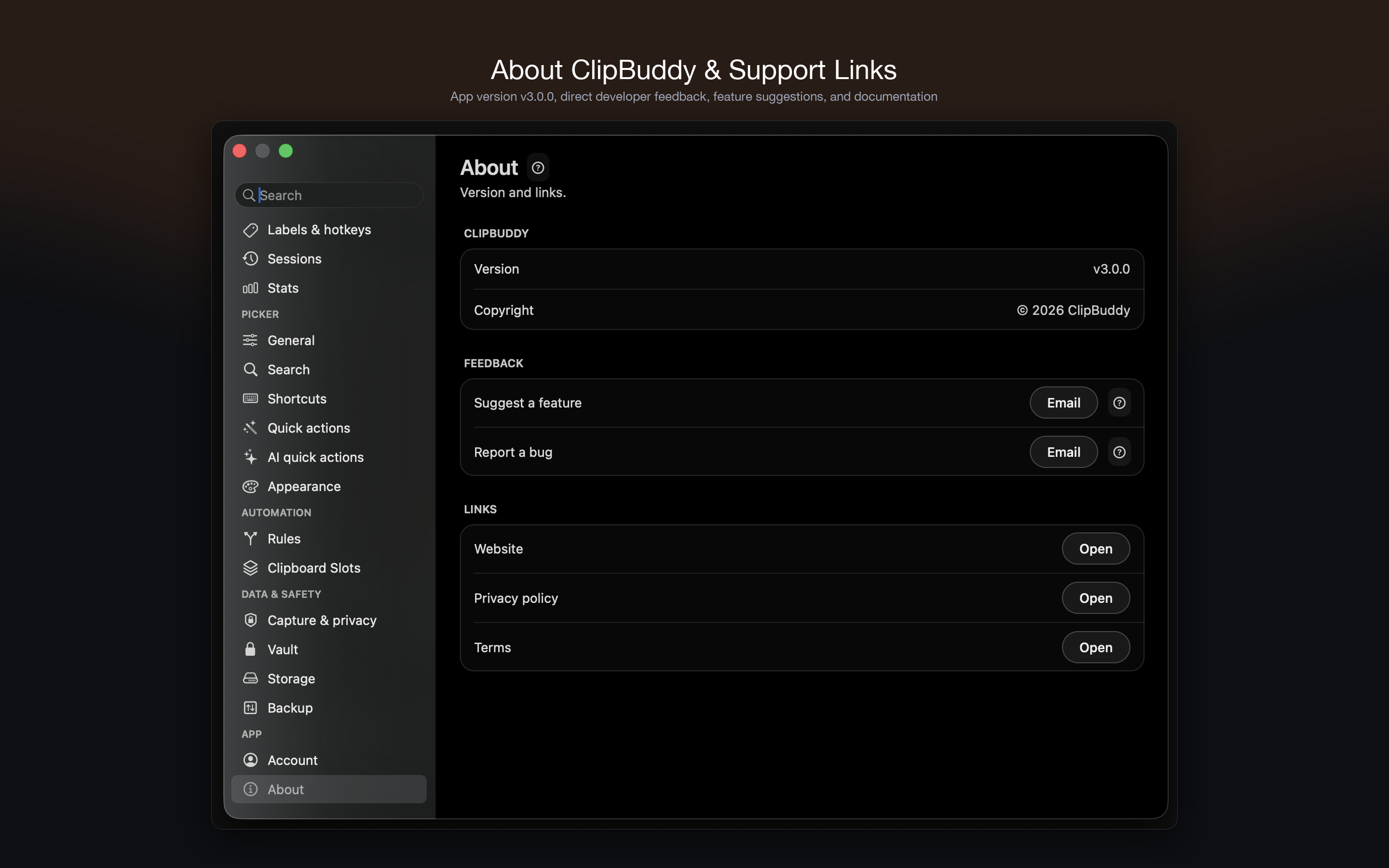
Task: Click the Clipboard Slots stack icon
Action: pyautogui.click(x=250, y=568)
